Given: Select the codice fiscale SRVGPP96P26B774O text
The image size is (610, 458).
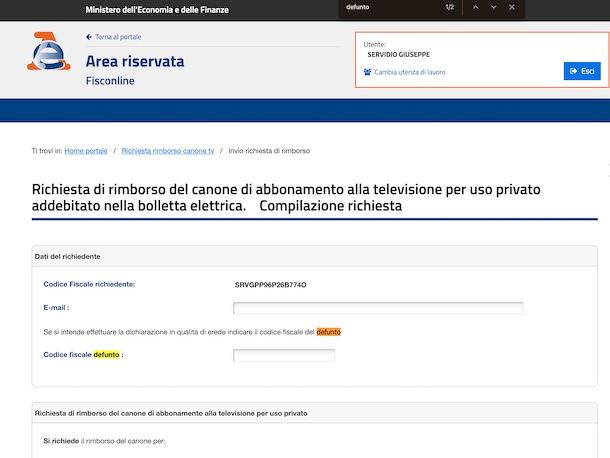Looking at the screenshot, I should pos(270,285).
